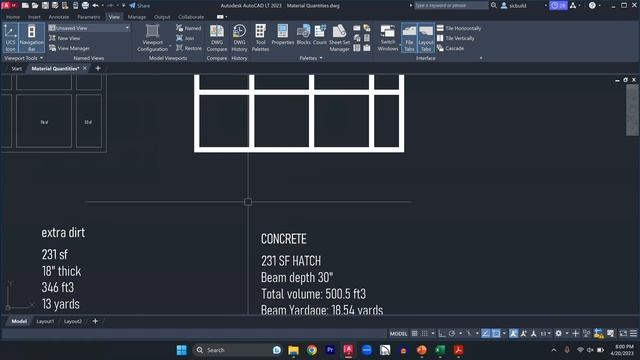This screenshot has height=360, width=640.
Task: Open the Viewport Configuration dropdown arrow
Action: pyautogui.click(x=170, y=46)
